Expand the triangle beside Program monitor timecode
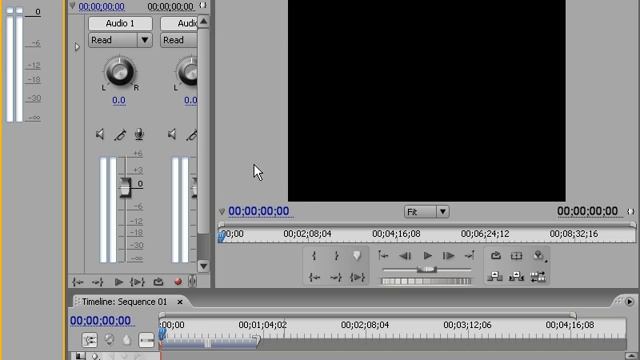 [222, 211]
